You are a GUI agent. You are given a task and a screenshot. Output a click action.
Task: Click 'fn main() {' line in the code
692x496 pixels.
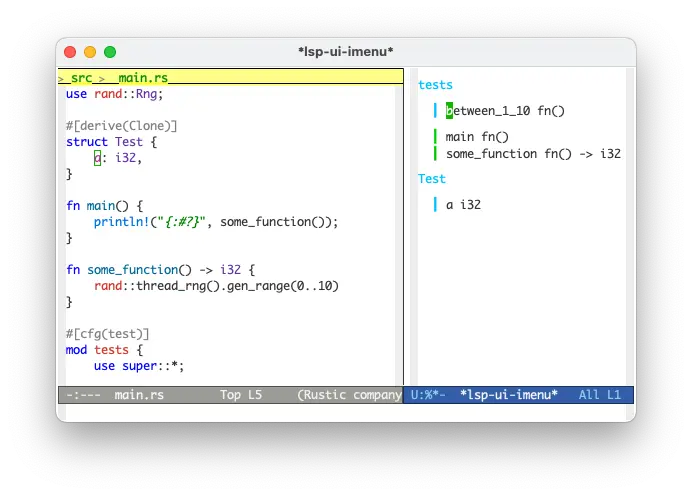point(104,206)
